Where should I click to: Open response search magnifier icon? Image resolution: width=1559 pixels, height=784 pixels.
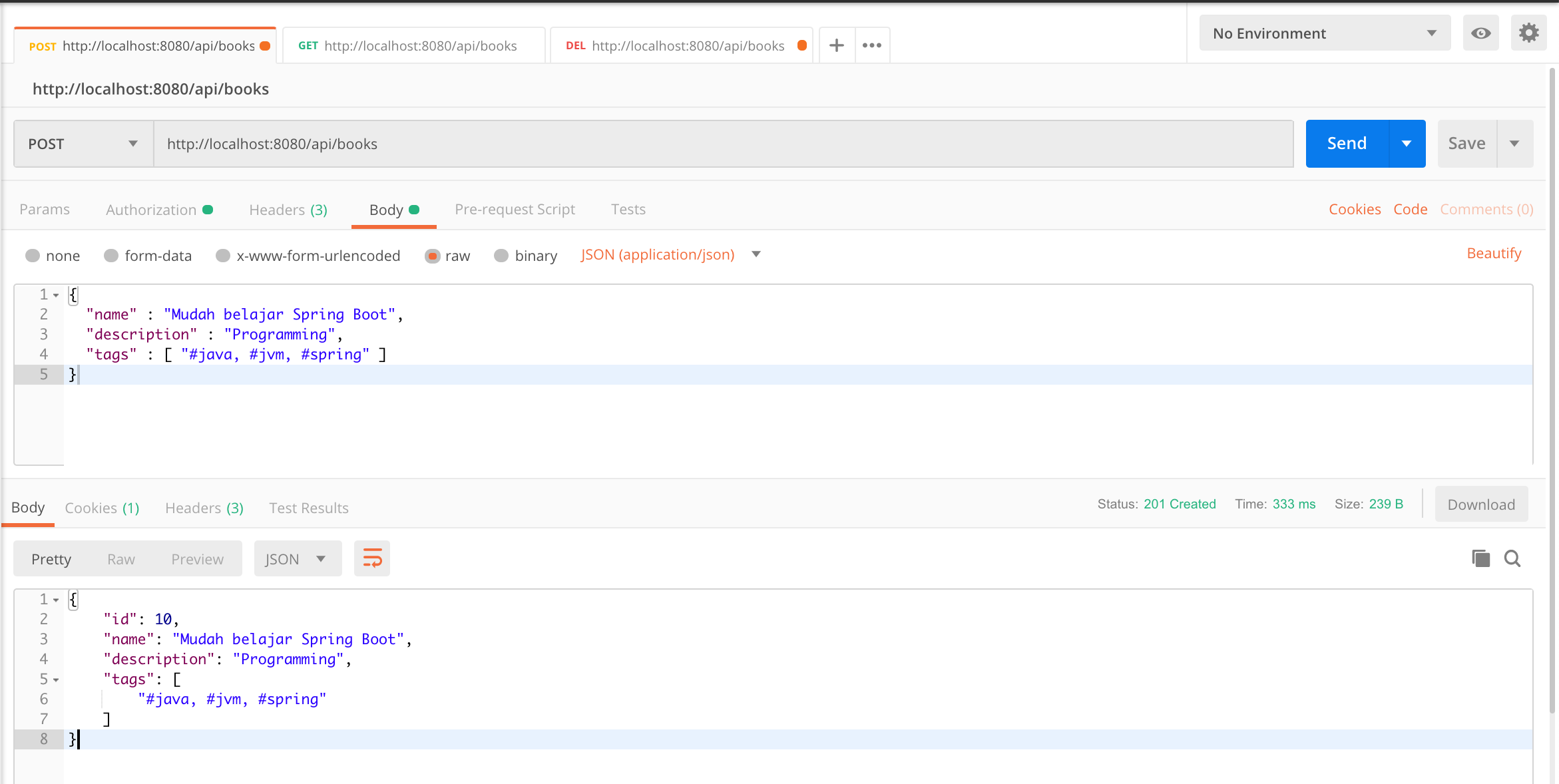(1512, 559)
